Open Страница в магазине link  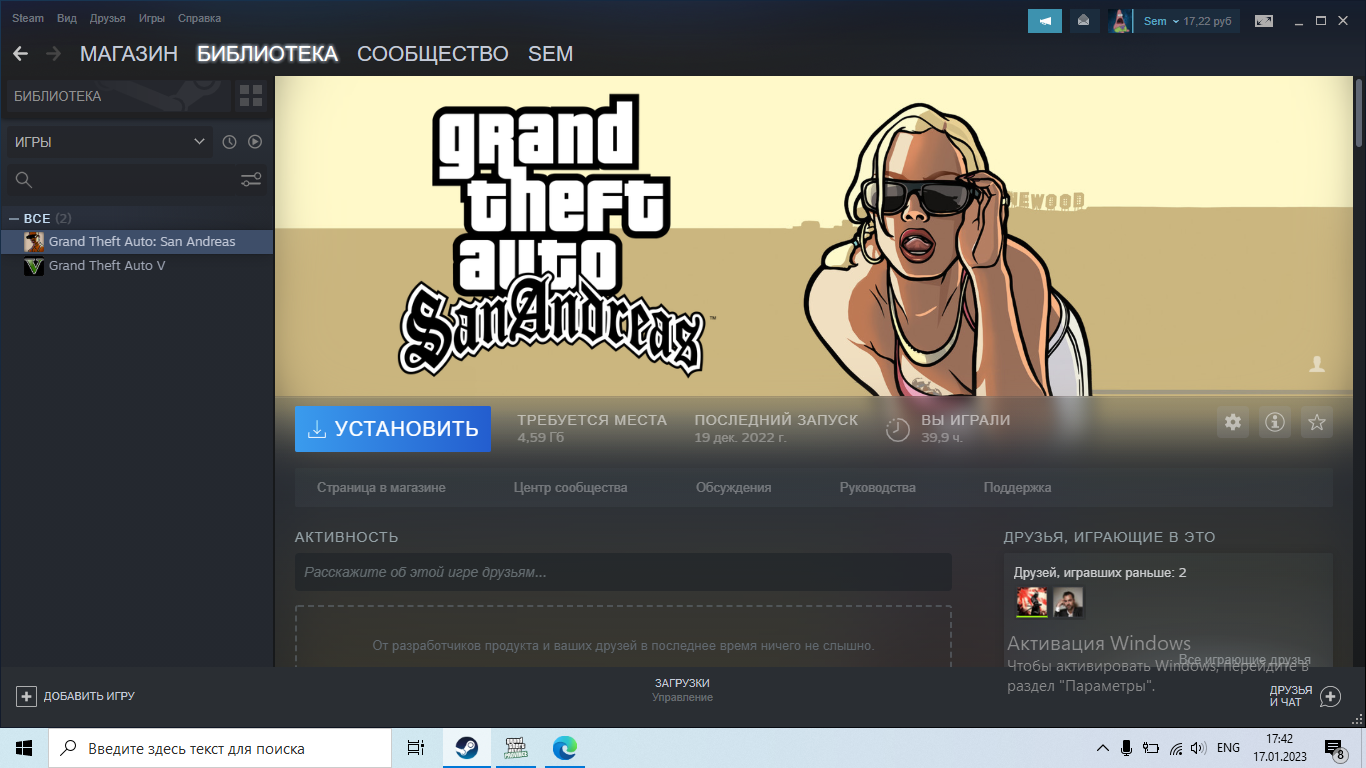coord(381,488)
